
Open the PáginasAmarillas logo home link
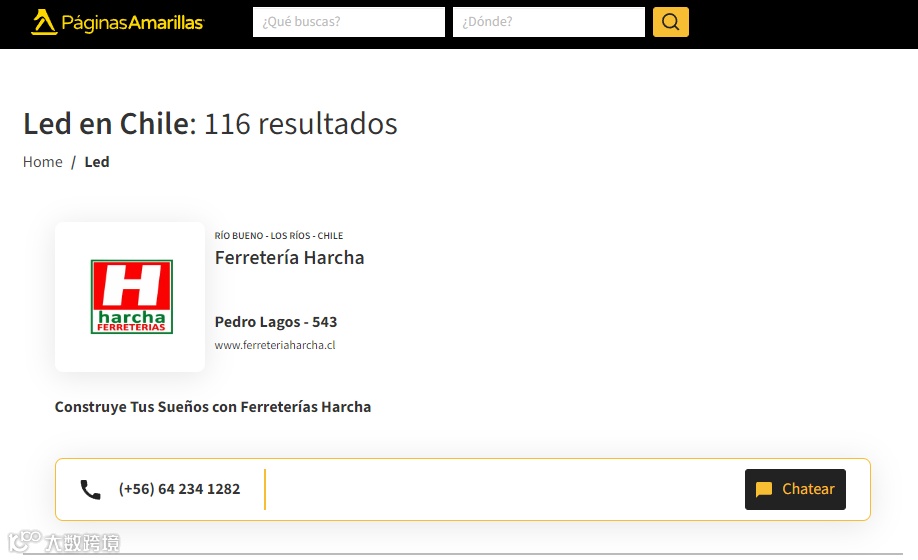[117, 22]
